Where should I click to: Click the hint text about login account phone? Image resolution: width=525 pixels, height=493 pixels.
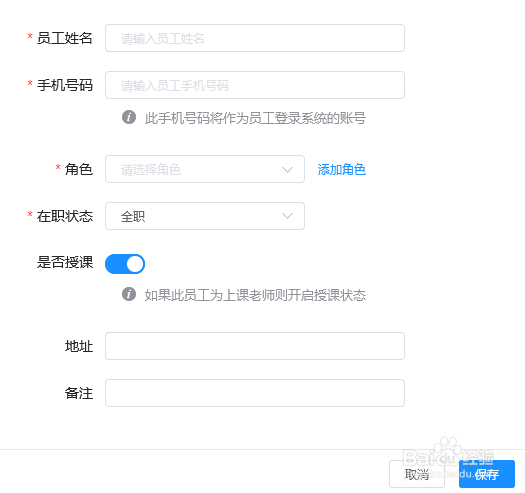pyautogui.click(x=255, y=118)
